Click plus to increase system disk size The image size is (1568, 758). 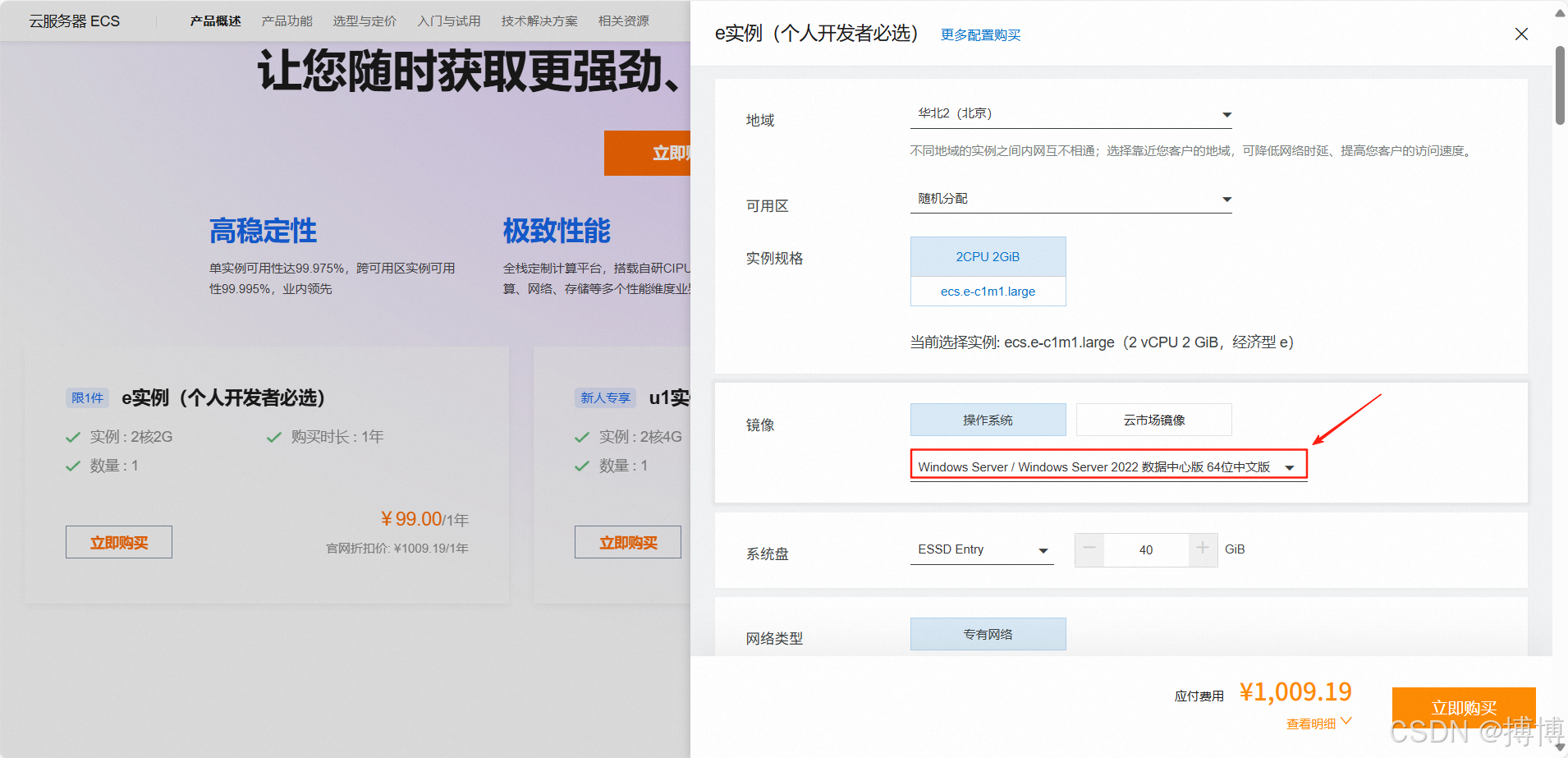click(x=1202, y=549)
